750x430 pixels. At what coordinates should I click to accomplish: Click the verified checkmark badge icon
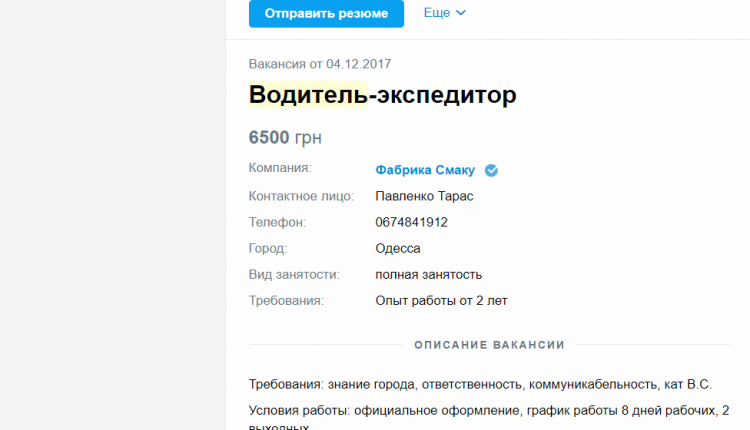pos(491,170)
